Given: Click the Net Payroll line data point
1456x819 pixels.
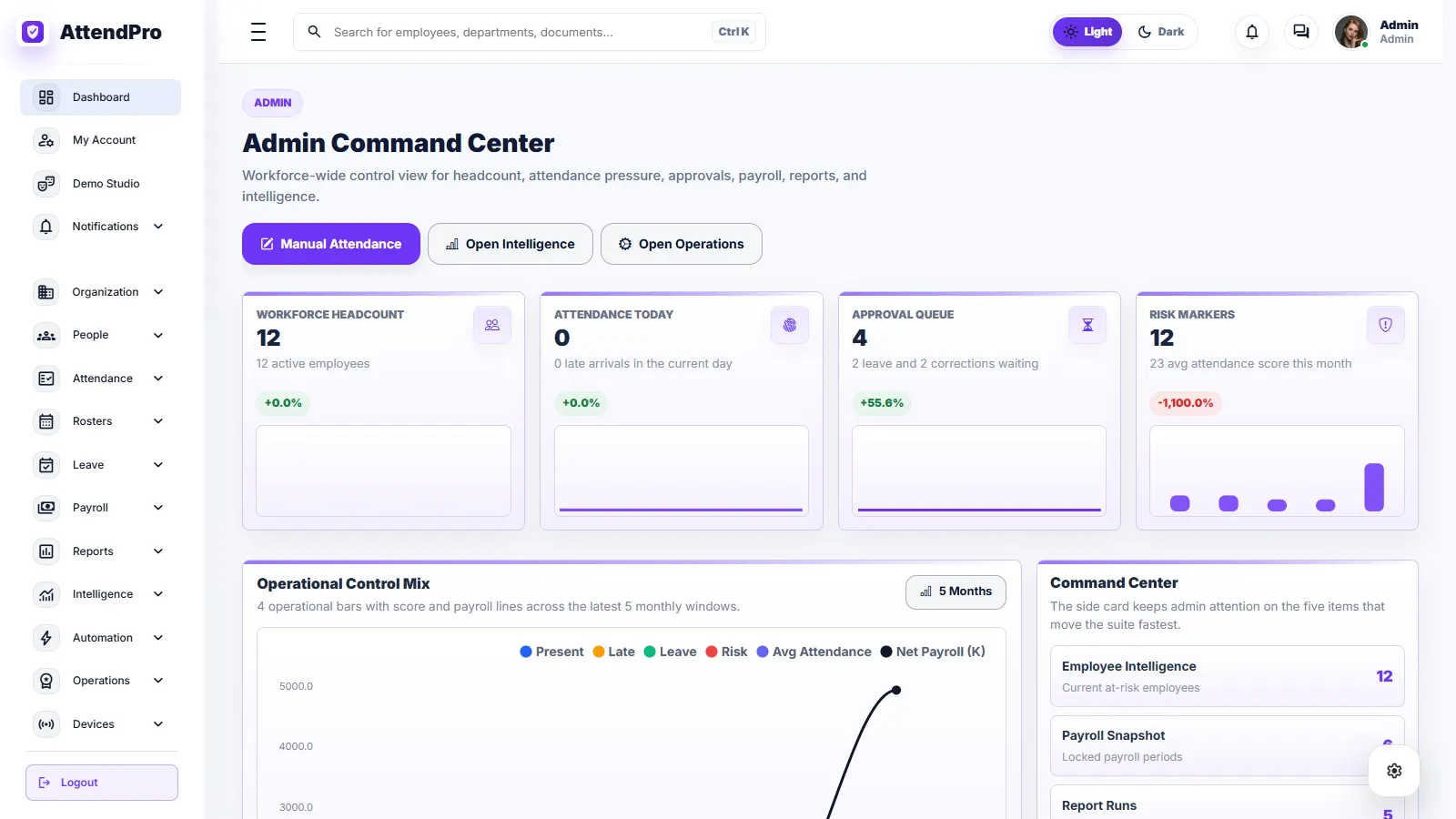Looking at the screenshot, I should 896,690.
